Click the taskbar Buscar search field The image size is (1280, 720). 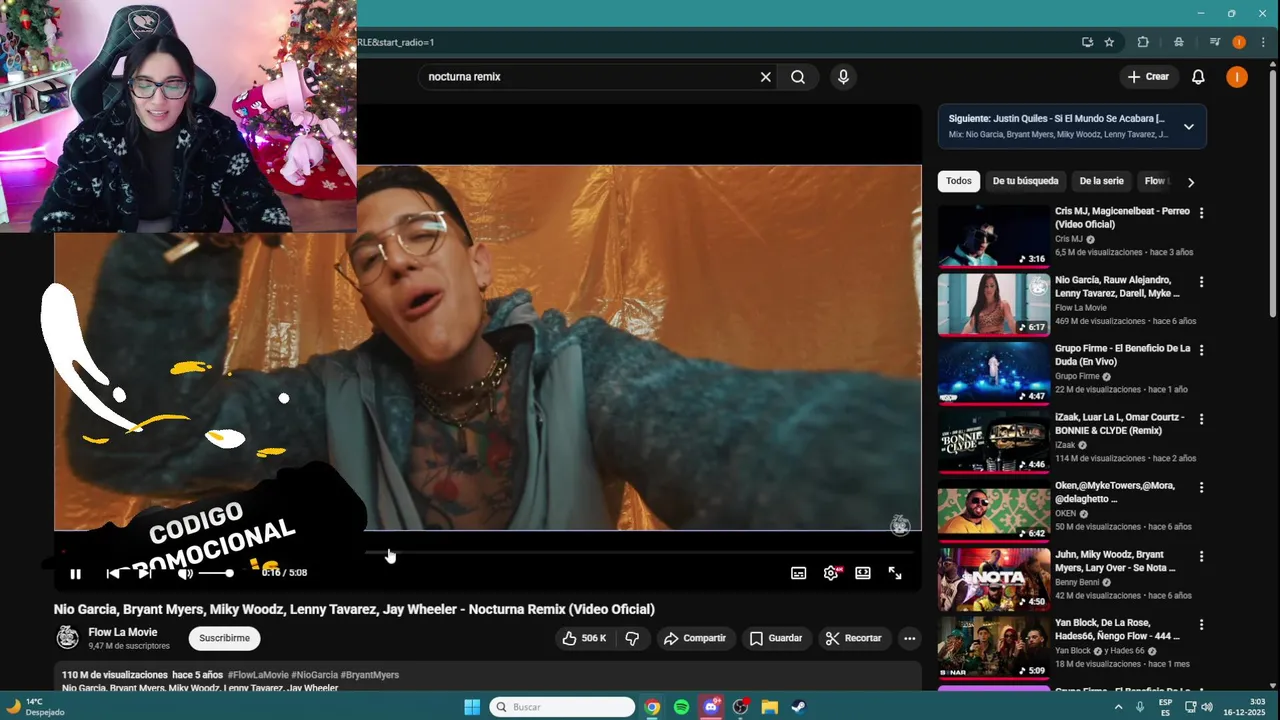pyautogui.click(x=563, y=707)
